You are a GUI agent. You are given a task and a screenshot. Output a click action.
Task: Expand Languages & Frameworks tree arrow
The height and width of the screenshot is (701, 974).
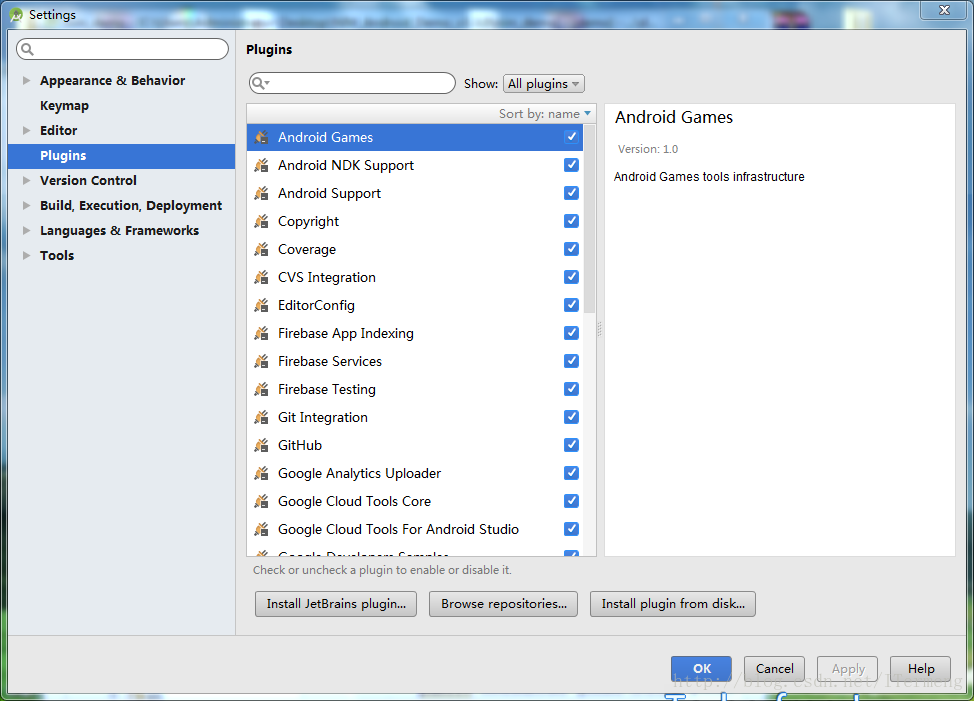(26, 230)
